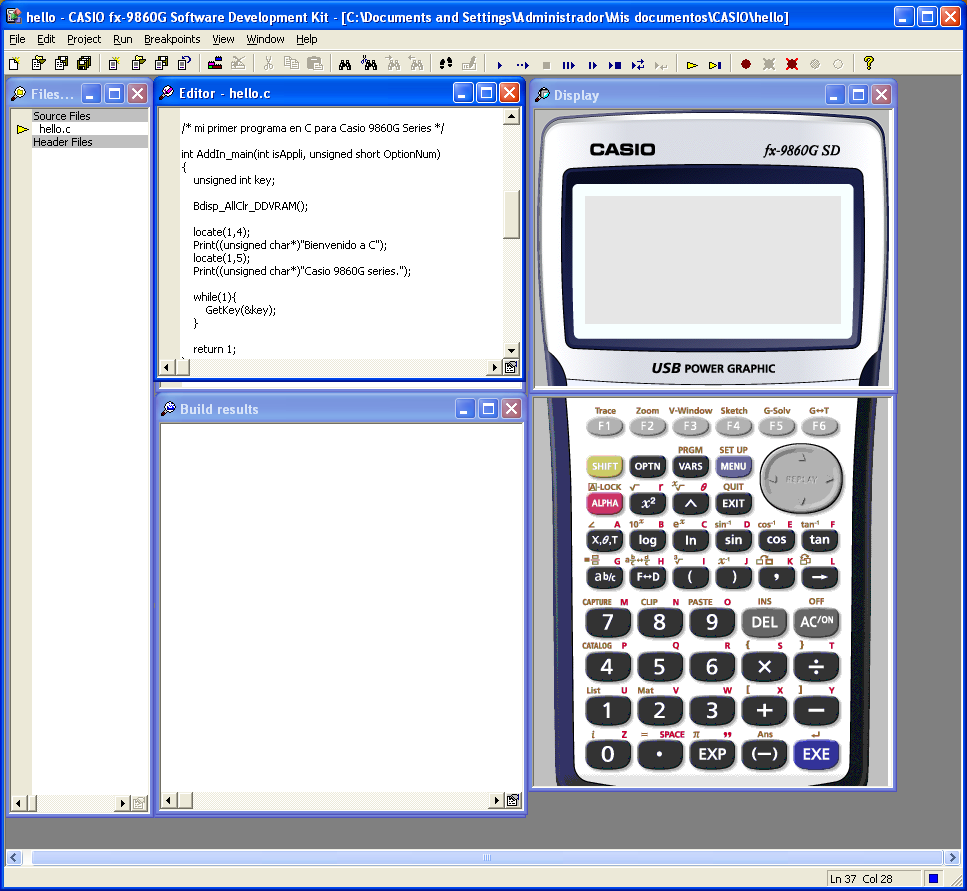967x891 pixels.
Task: Open the Breakpoints menu
Action: point(172,39)
